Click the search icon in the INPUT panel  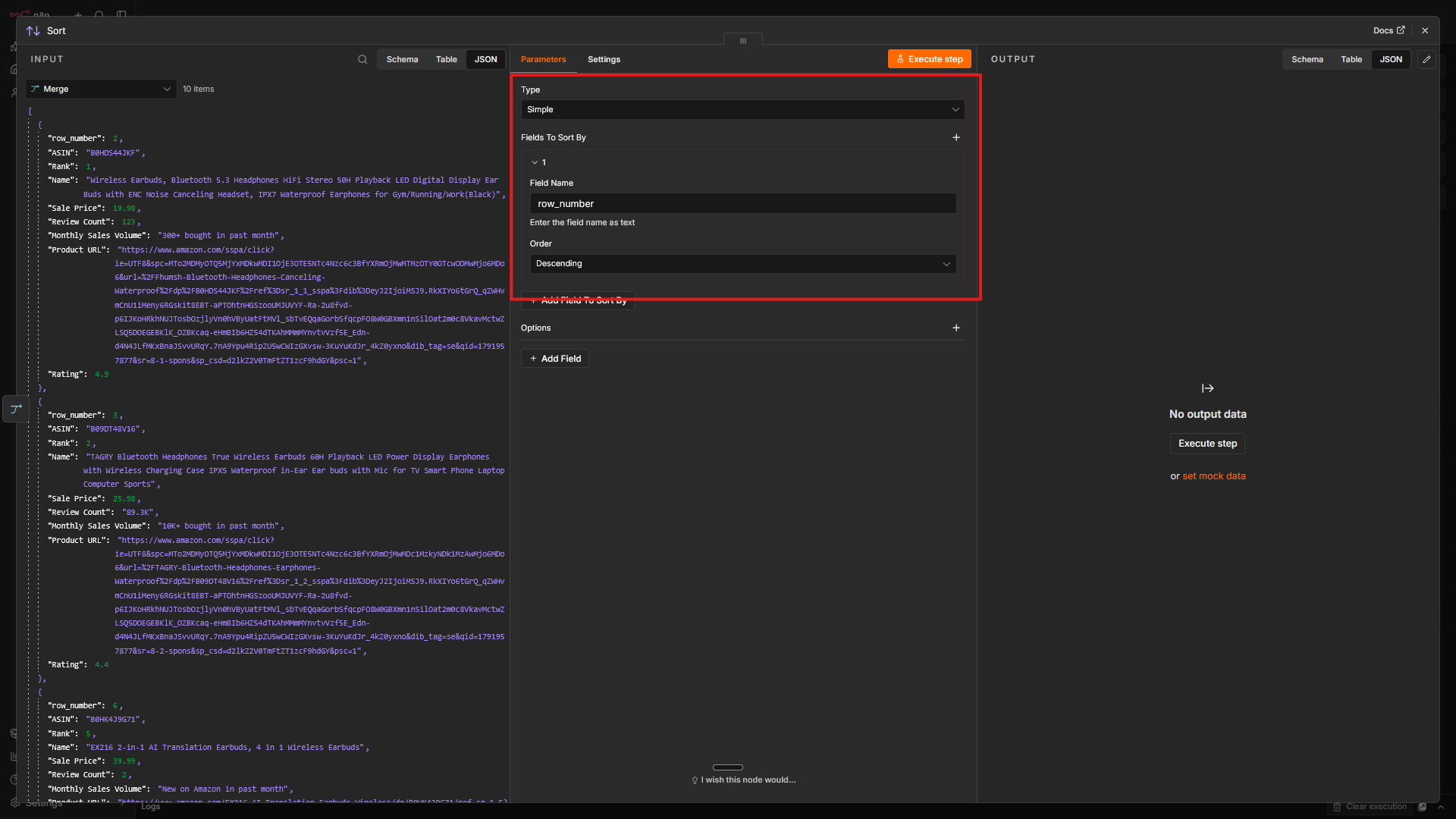tap(362, 59)
